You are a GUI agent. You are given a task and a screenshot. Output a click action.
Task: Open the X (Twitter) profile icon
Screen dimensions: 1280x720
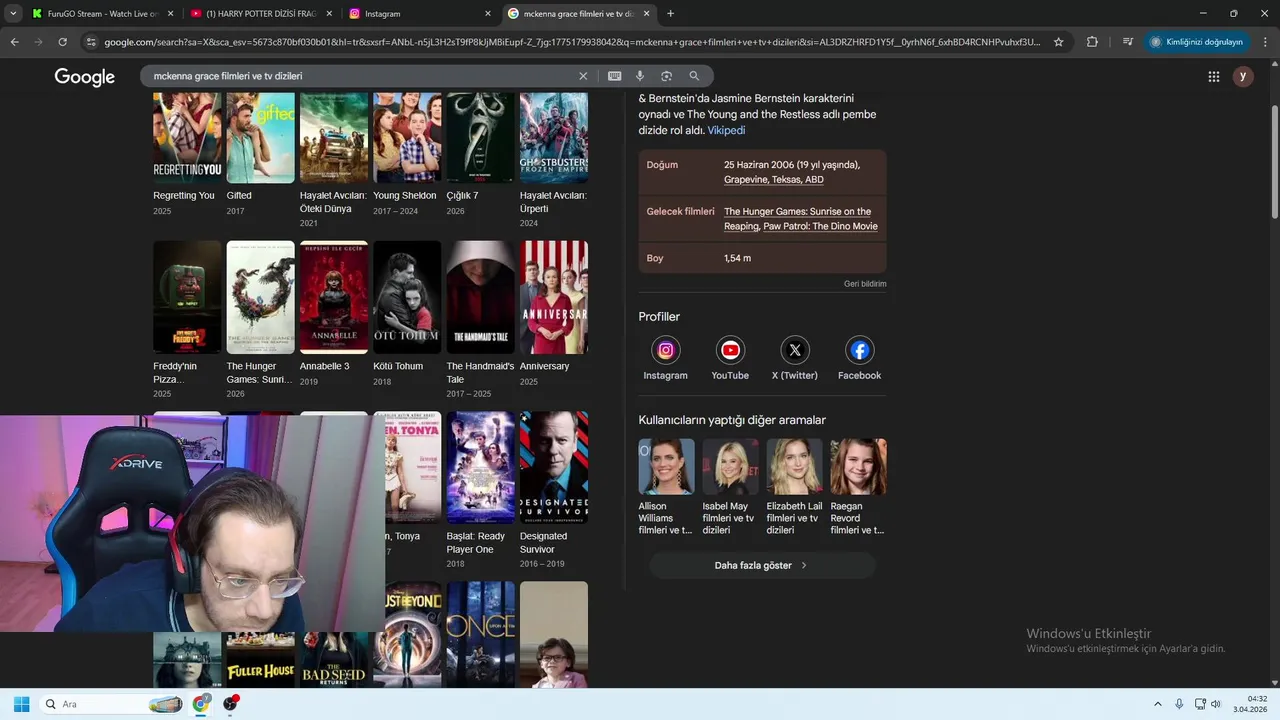(x=795, y=350)
